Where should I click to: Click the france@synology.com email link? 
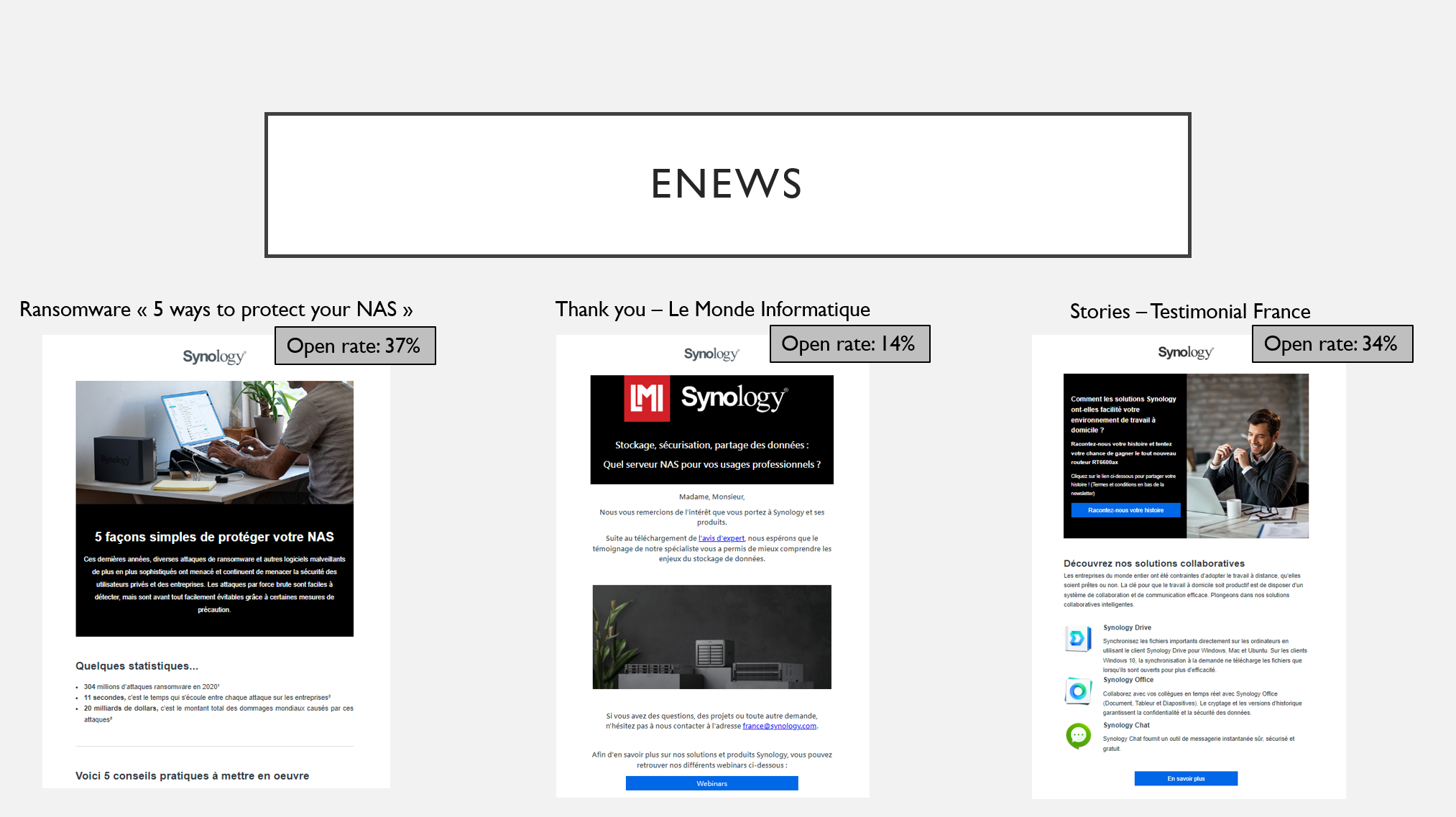tap(779, 726)
